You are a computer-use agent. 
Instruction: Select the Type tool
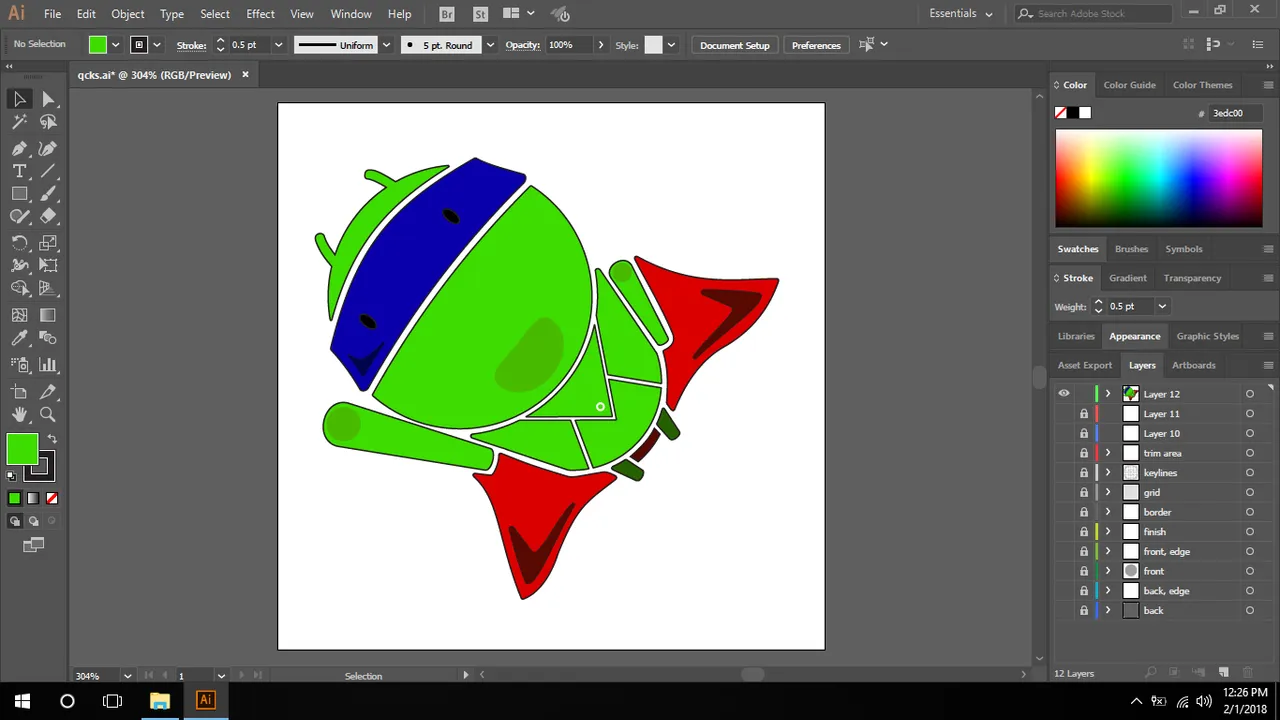19,171
